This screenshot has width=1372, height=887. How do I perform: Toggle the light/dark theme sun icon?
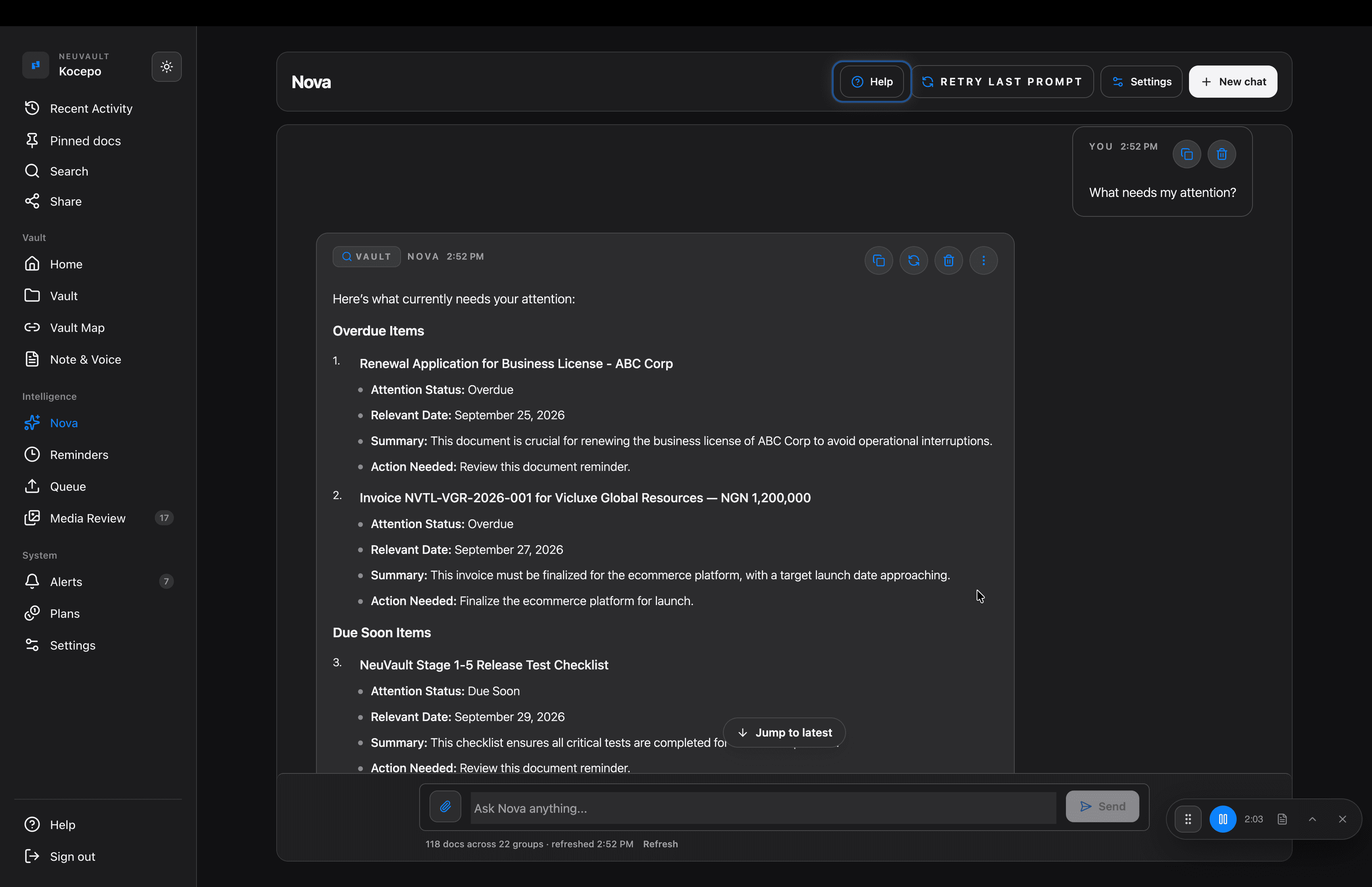coord(166,67)
